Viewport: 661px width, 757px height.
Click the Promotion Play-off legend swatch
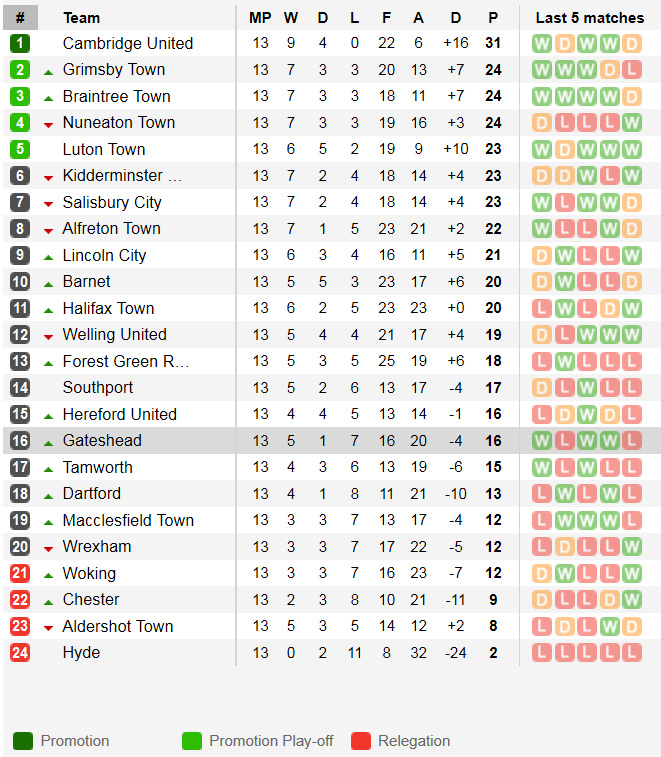pos(192,741)
